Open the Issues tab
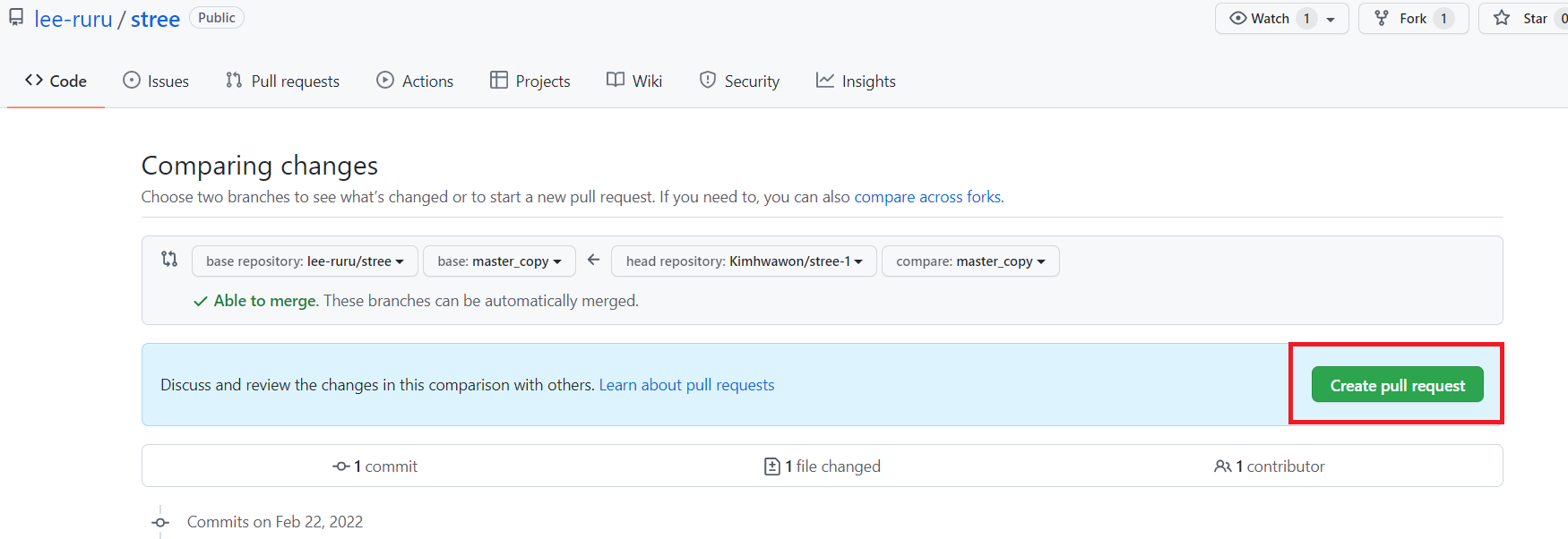 click(156, 81)
